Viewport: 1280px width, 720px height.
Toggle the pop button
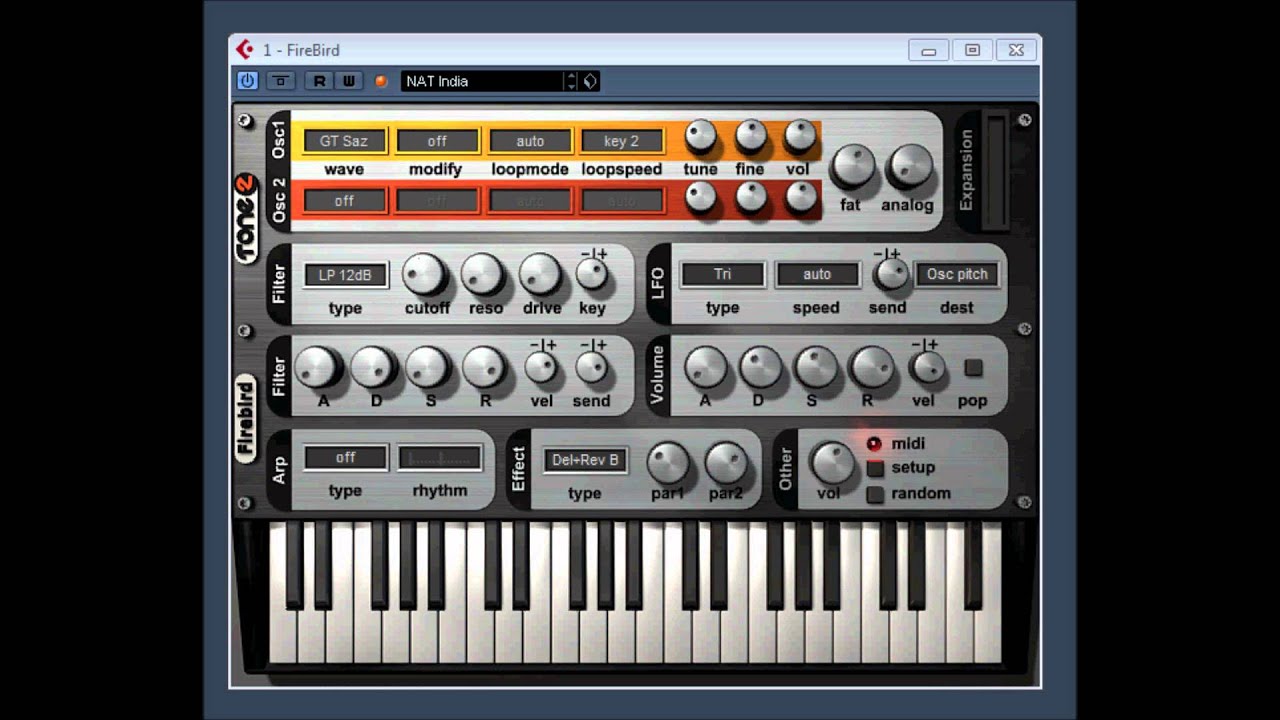click(973, 368)
